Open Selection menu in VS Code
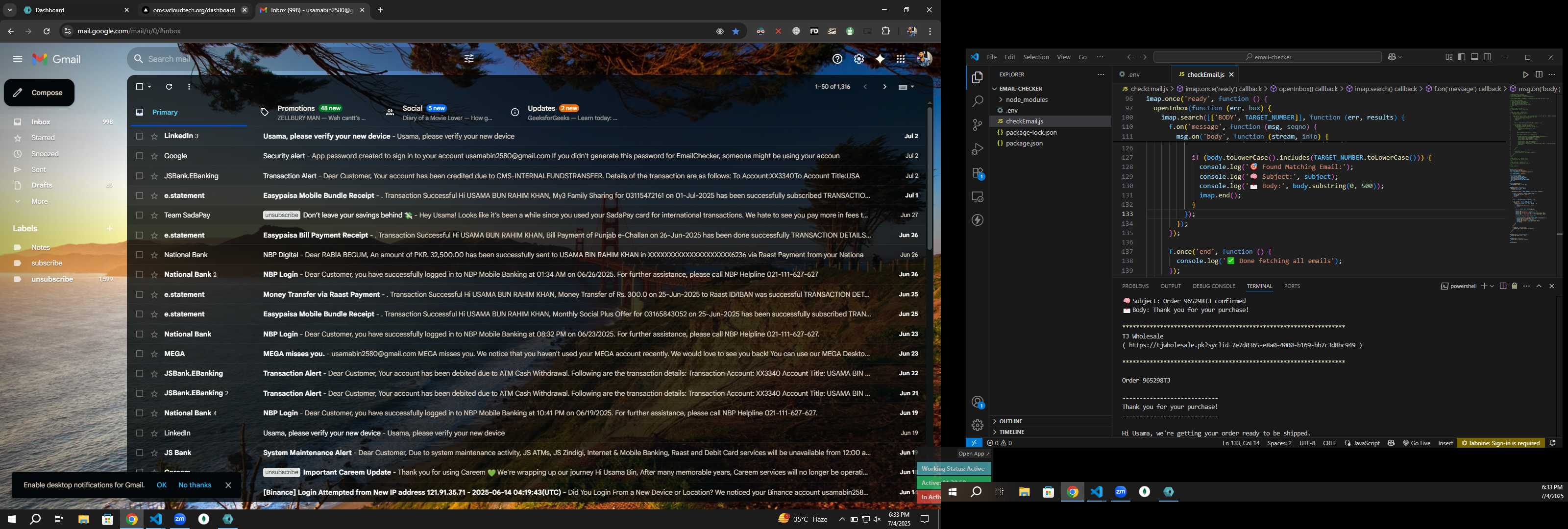Image resolution: width=1568 pixels, height=529 pixels. pyautogui.click(x=1035, y=57)
